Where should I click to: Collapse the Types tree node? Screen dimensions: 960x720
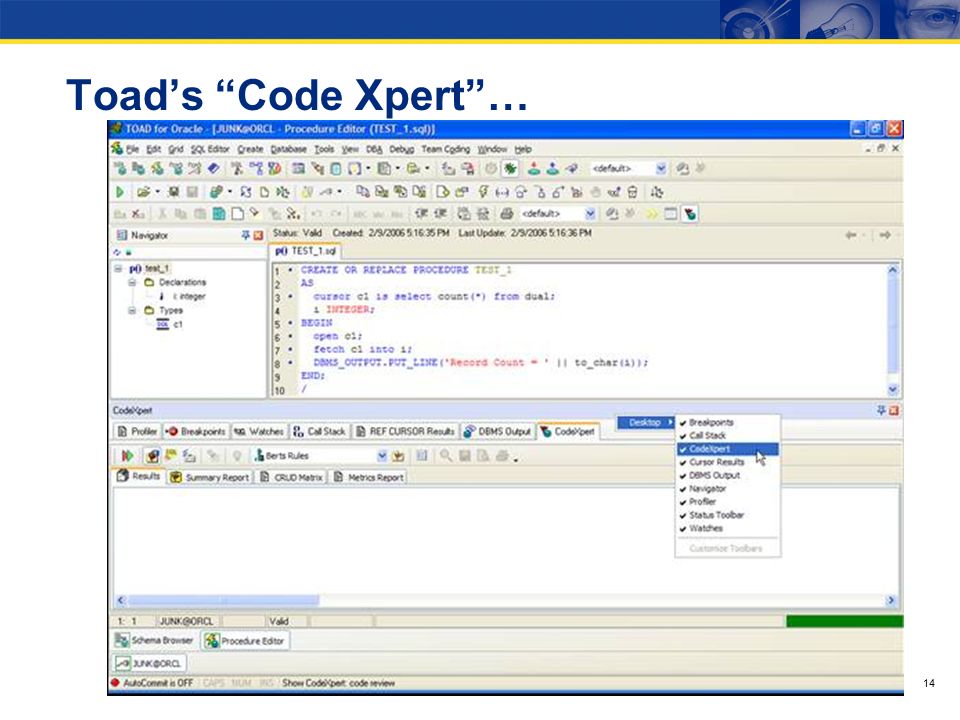click(132, 310)
